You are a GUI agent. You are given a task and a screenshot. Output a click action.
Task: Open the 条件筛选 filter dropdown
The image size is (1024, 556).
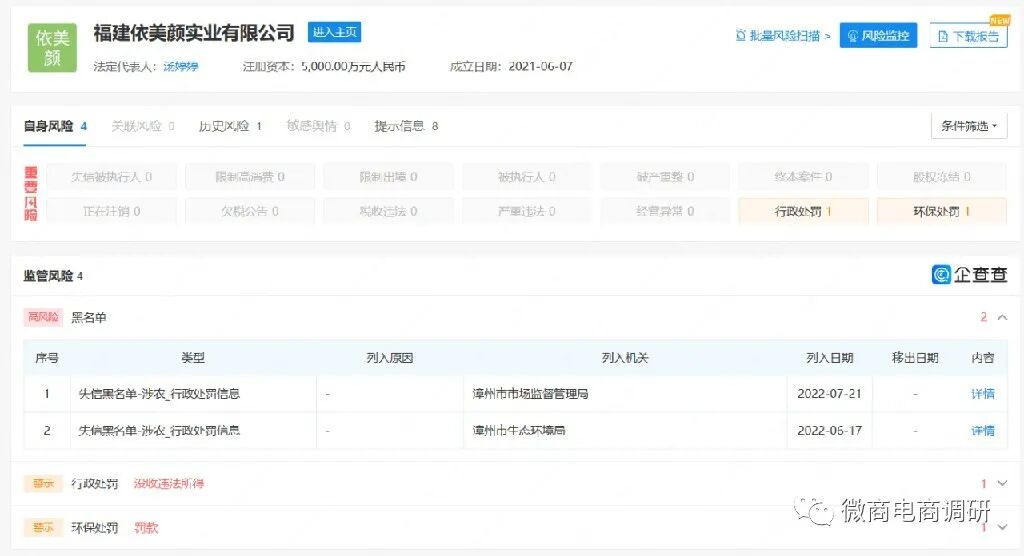(x=969, y=126)
